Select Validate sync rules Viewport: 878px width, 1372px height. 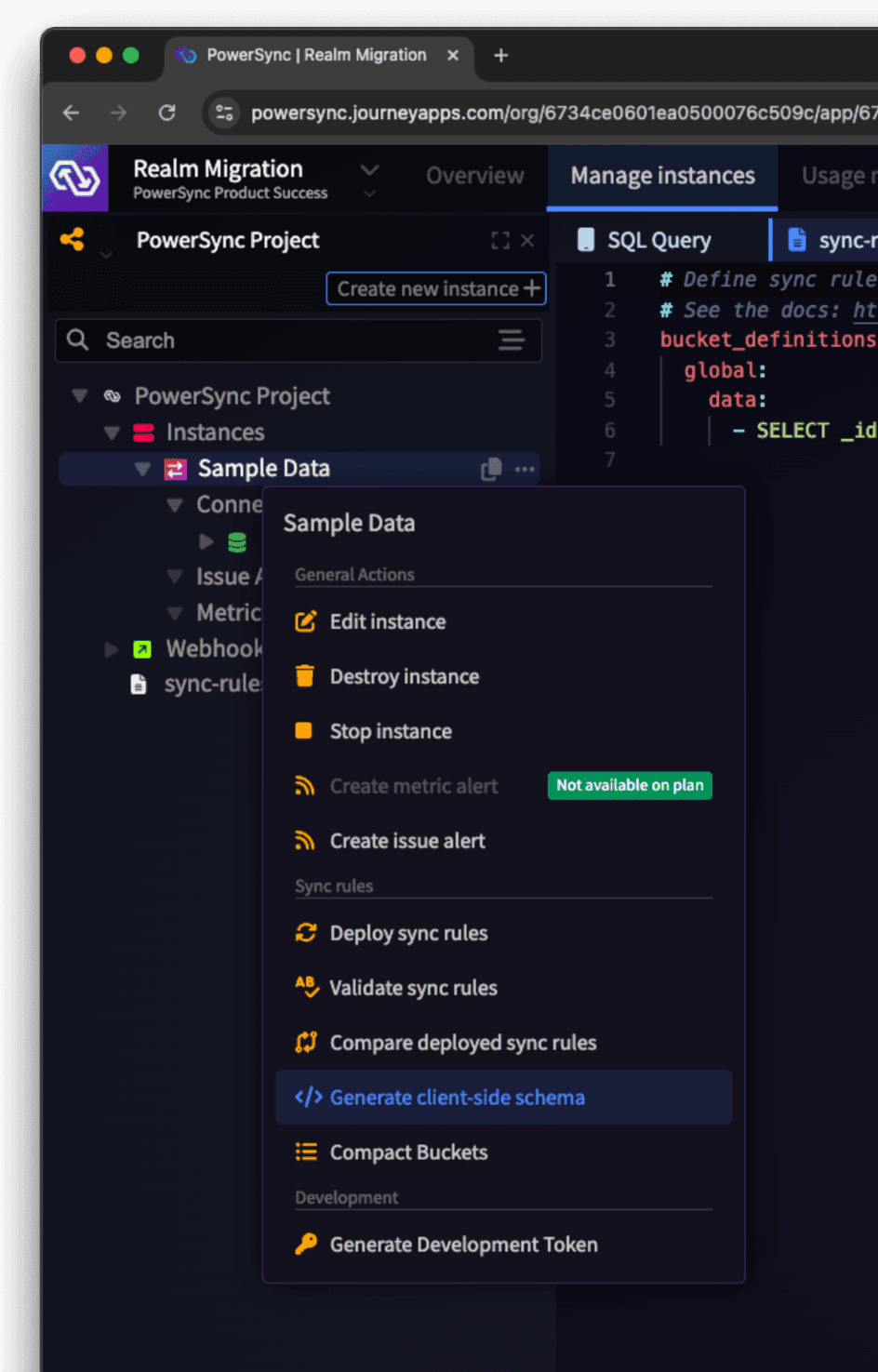503,988
